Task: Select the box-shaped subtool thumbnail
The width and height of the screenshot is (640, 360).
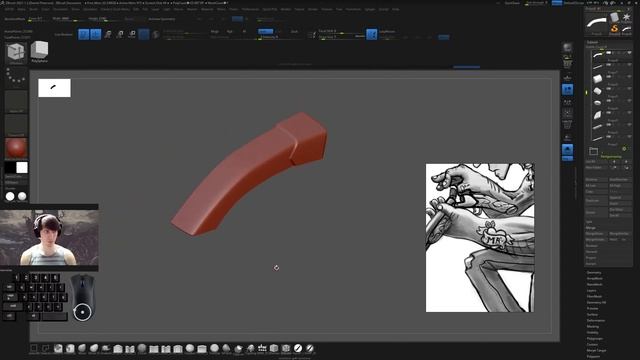Action: tap(598, 79)
